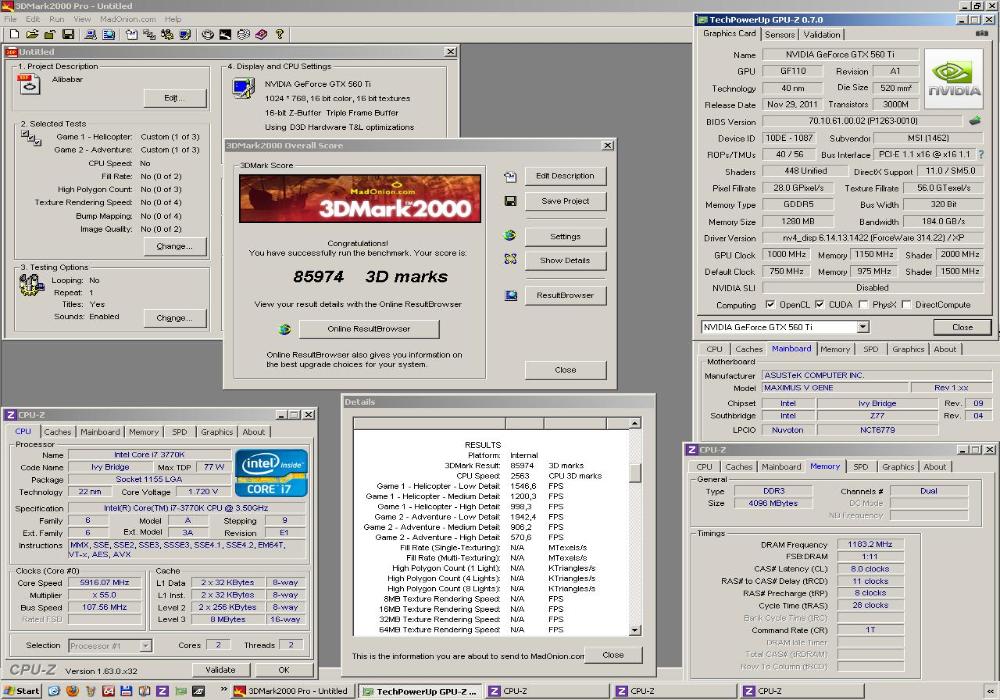Click the Edit Description button
The height and width of the screenshot is (700, 1000).
pos(565,176)
